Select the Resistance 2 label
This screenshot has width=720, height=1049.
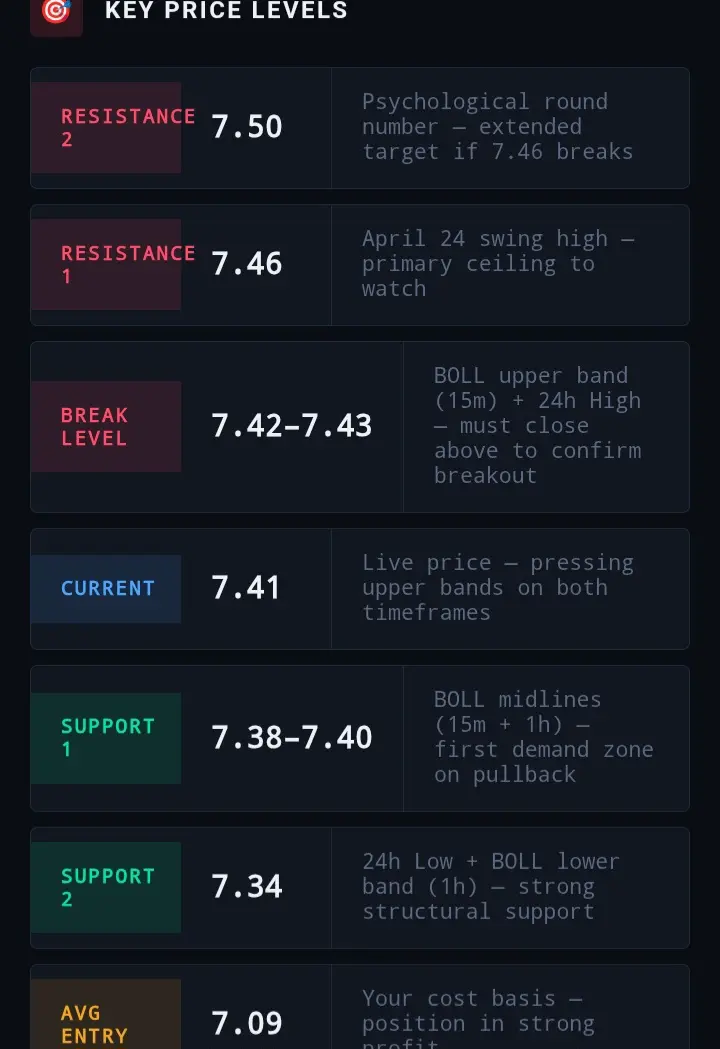point(106,128)
